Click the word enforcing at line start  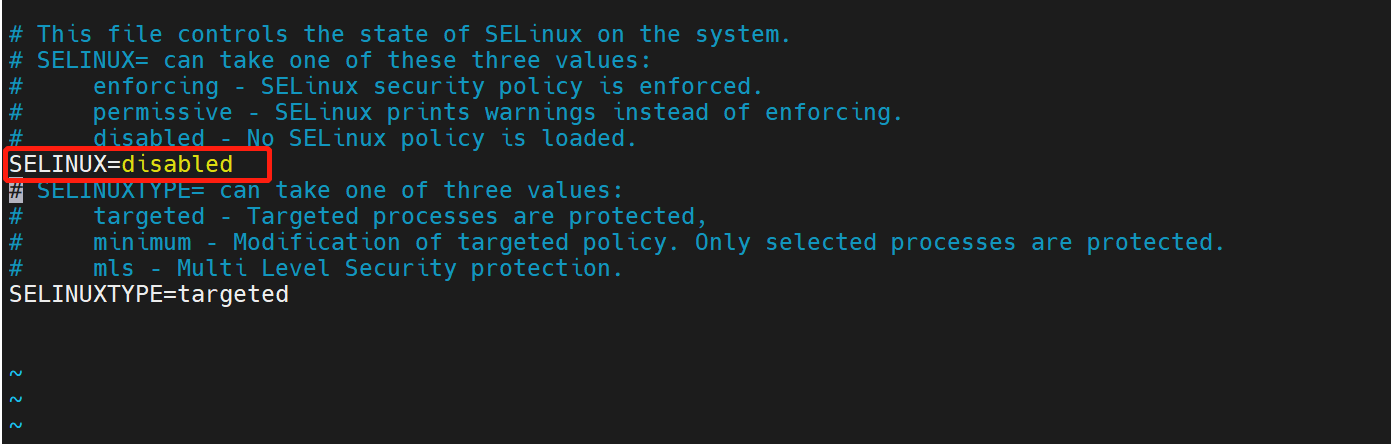(156, 86)
